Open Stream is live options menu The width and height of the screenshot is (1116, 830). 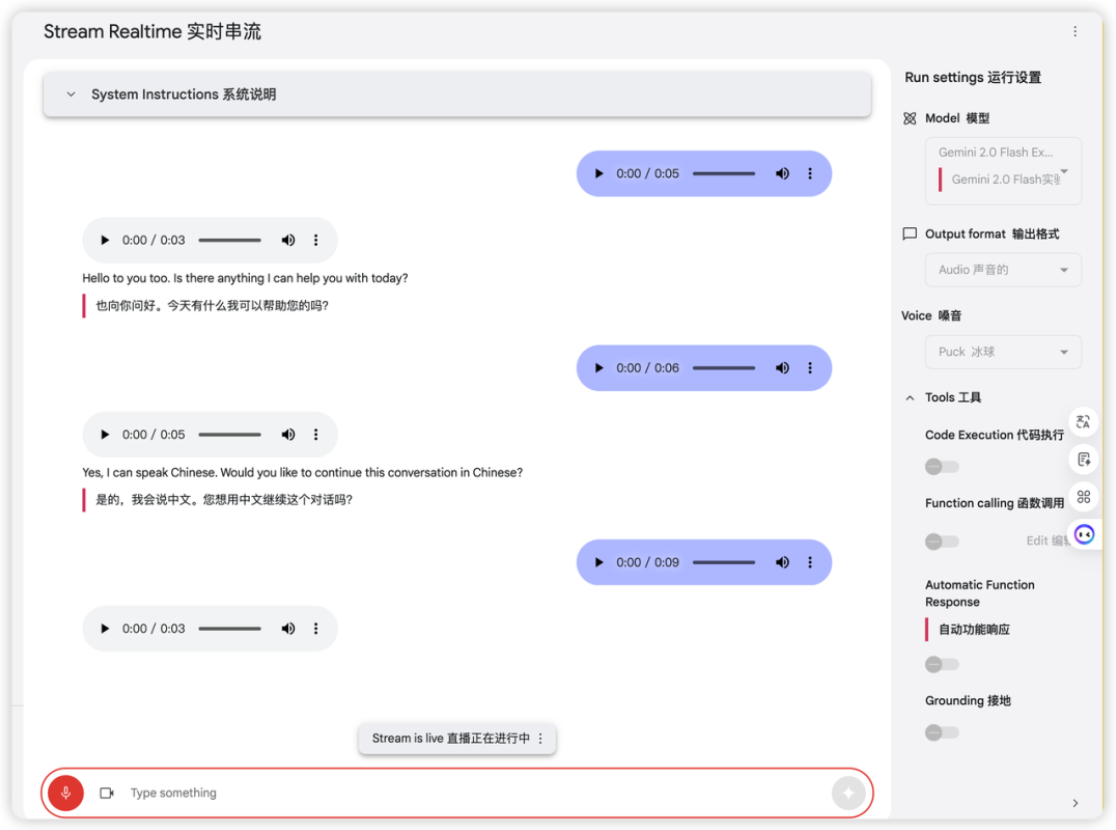(x=541, y=739)
